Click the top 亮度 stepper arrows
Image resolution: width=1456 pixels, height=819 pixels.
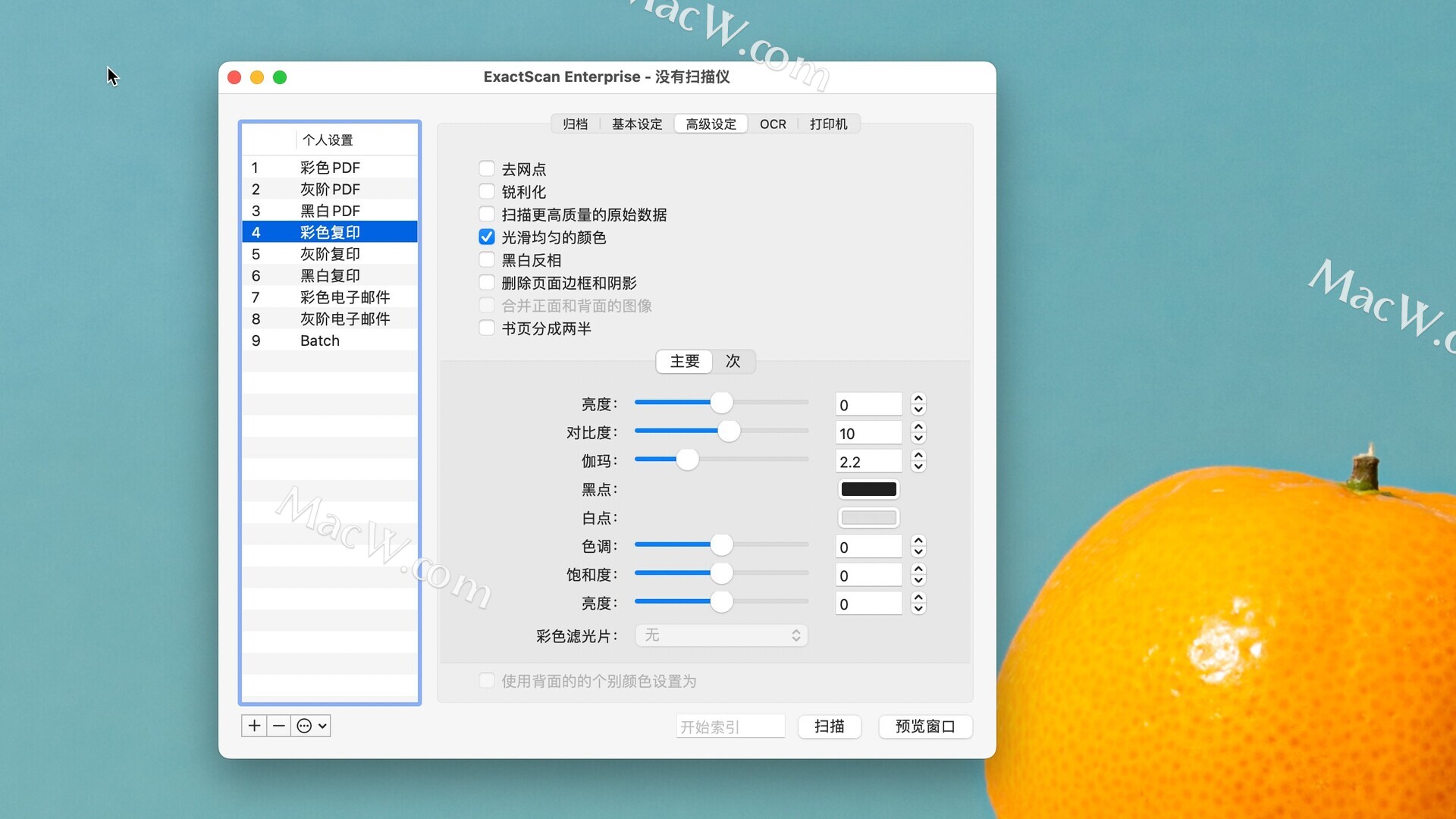(x=918, y=403)
